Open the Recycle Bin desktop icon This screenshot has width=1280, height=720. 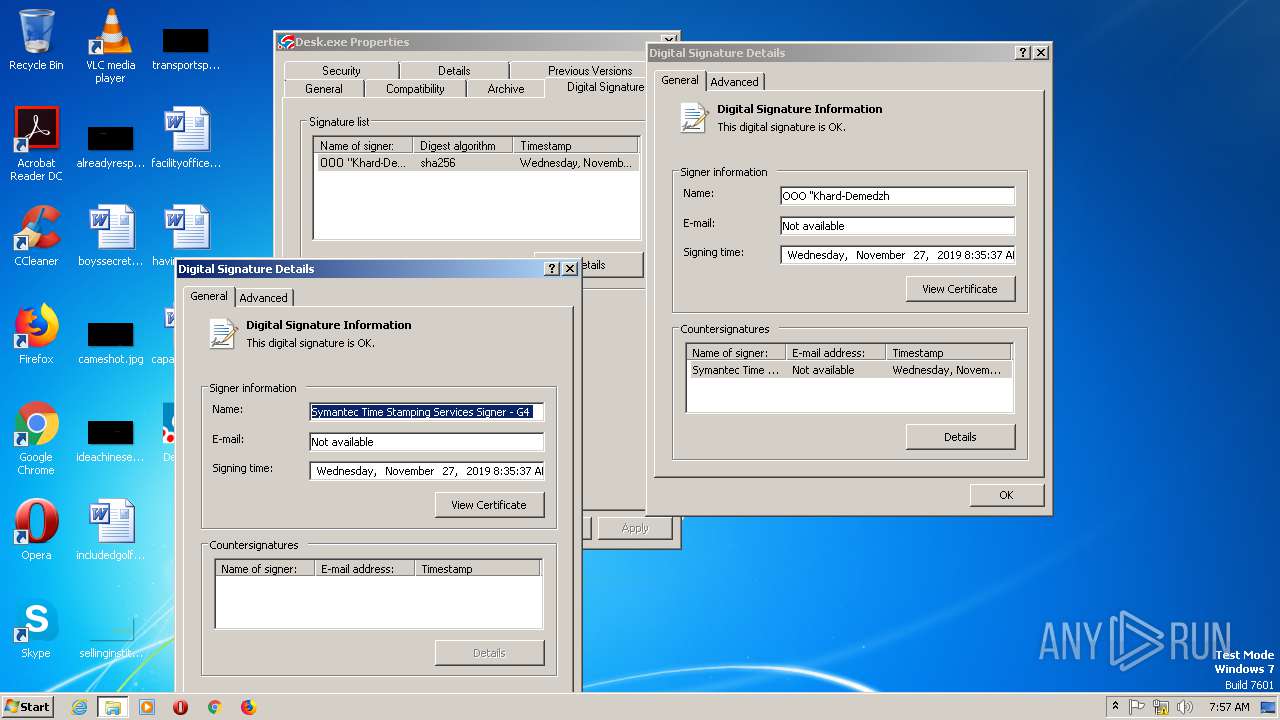36,40
